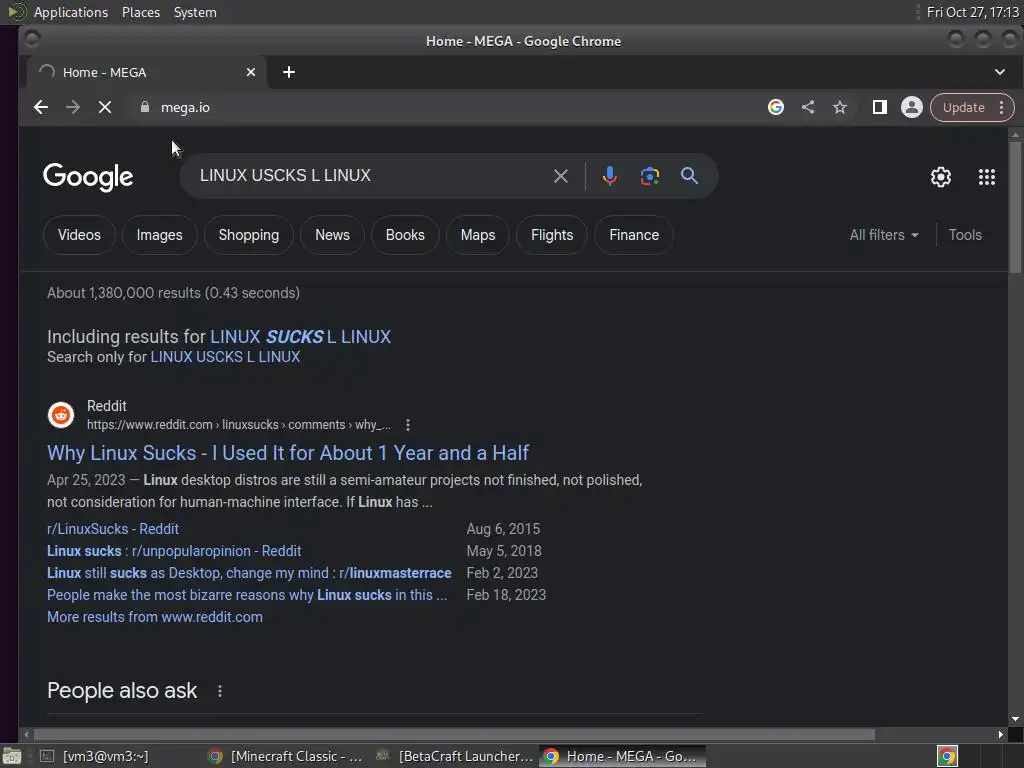Filter results by News
The image size is (1024, 768).
click(x=332, y=235)
